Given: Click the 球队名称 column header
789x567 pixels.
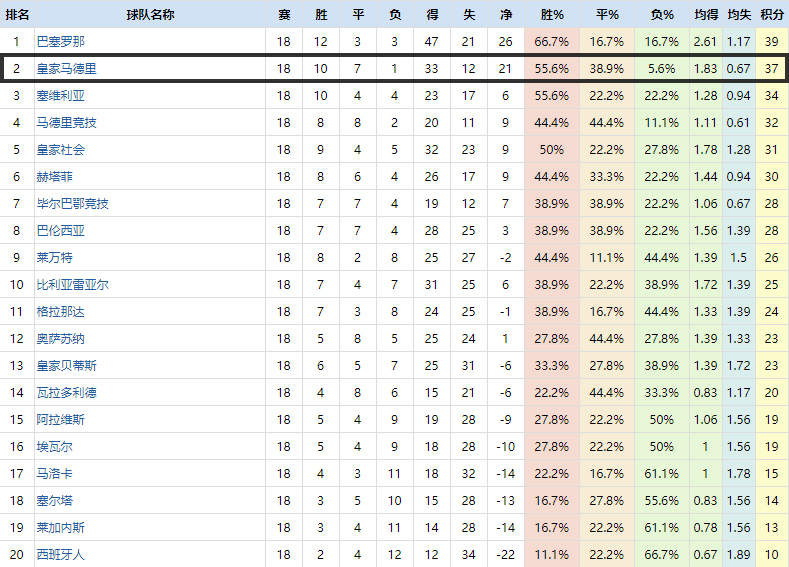Looking at the screenshot, I should [149, 15].
